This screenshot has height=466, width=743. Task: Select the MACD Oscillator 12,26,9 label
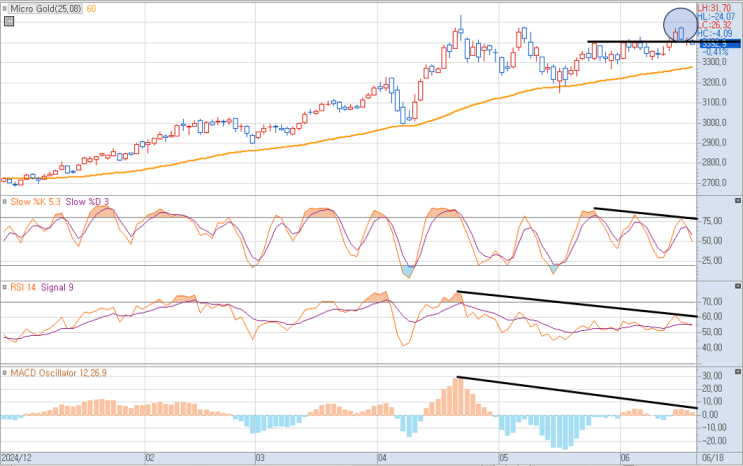58,373
